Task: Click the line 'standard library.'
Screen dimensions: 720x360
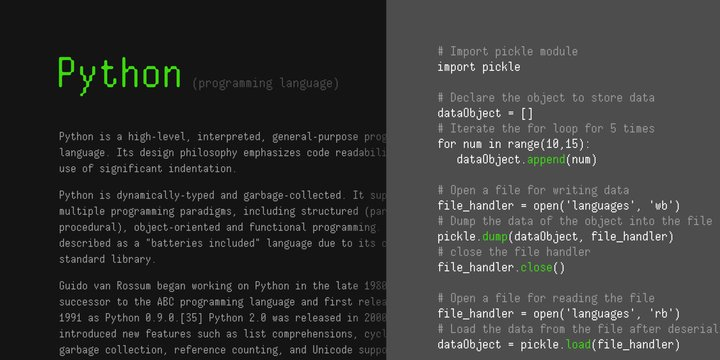Action: [x=107, y=259]
